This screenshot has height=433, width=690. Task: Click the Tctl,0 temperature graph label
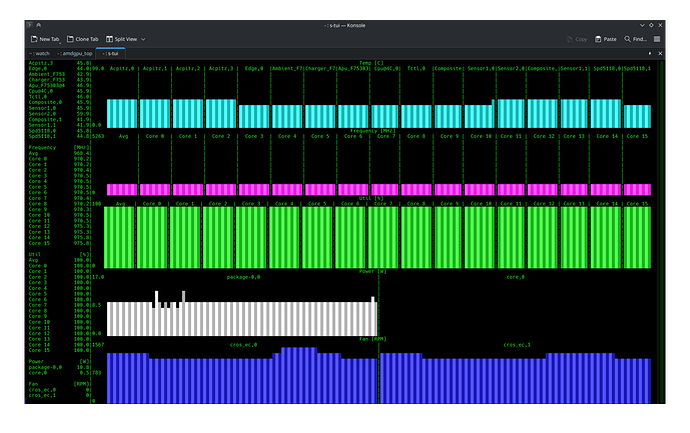point(416,69)
